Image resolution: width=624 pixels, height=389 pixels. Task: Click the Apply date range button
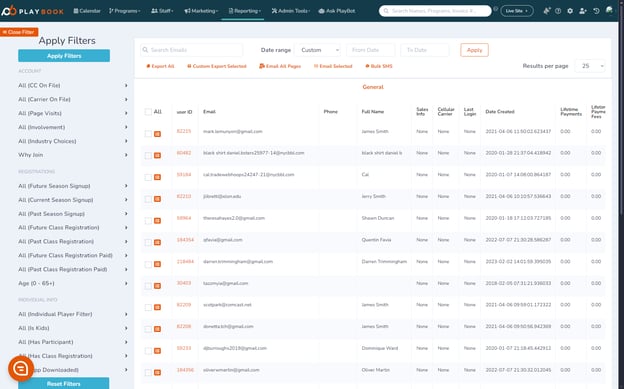(474, 50)
